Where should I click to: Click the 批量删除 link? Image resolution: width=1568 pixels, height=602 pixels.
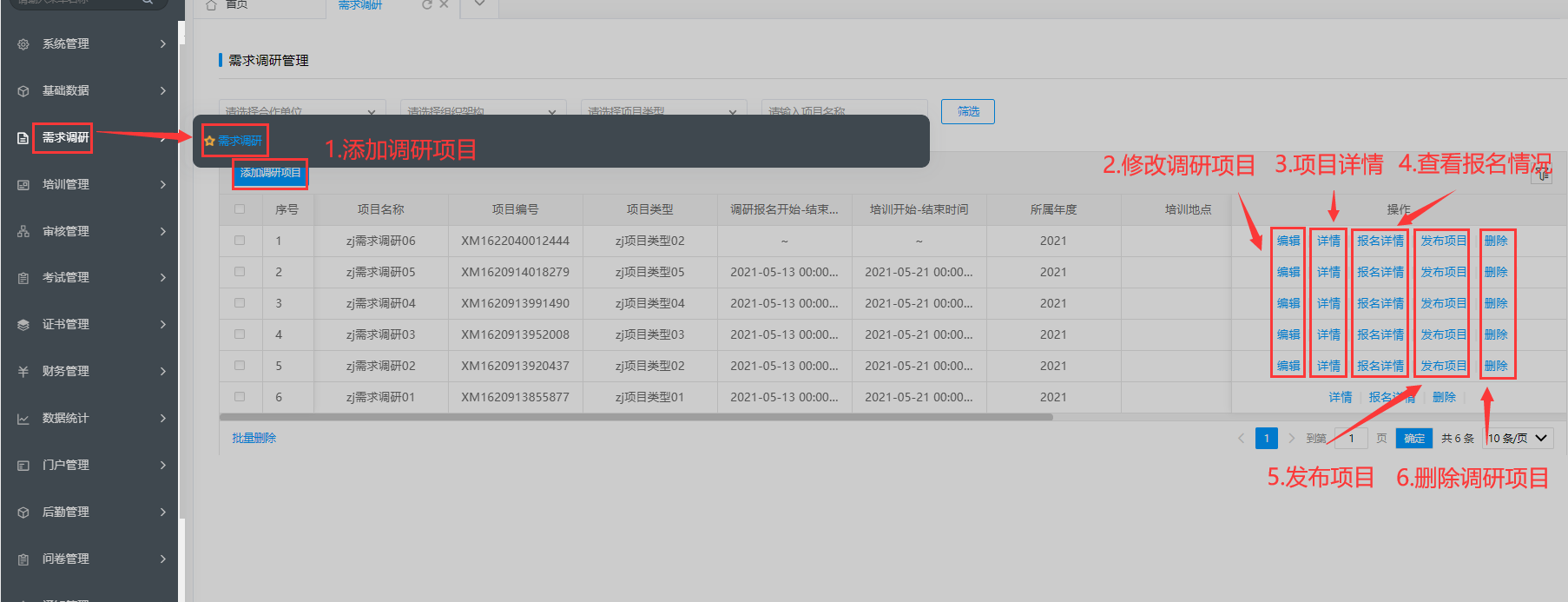254,438
